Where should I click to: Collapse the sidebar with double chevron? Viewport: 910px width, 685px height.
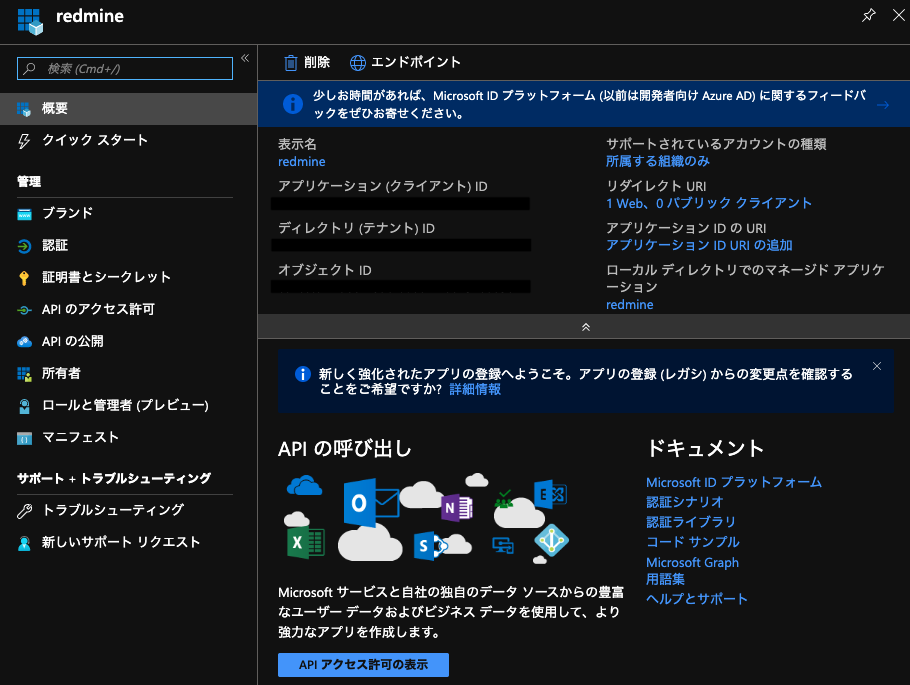coord(245,58)
